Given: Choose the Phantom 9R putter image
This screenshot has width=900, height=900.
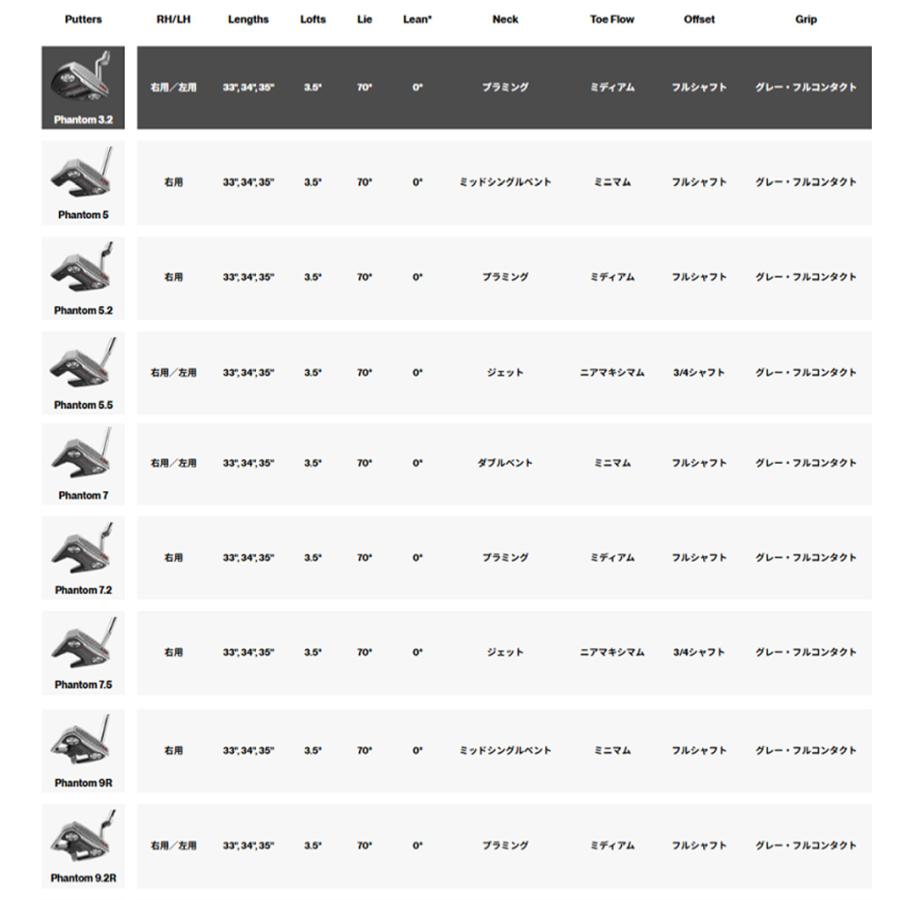Looking at the screenshot, I should (x=83, y=742).
